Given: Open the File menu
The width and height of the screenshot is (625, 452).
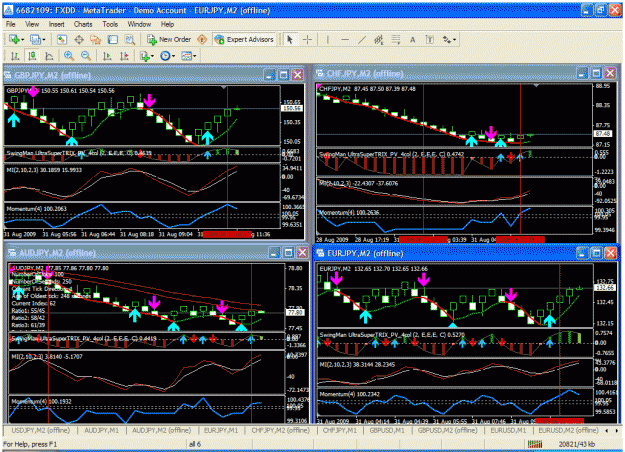Looking at the screenshot, I should [x=10, y=24].
